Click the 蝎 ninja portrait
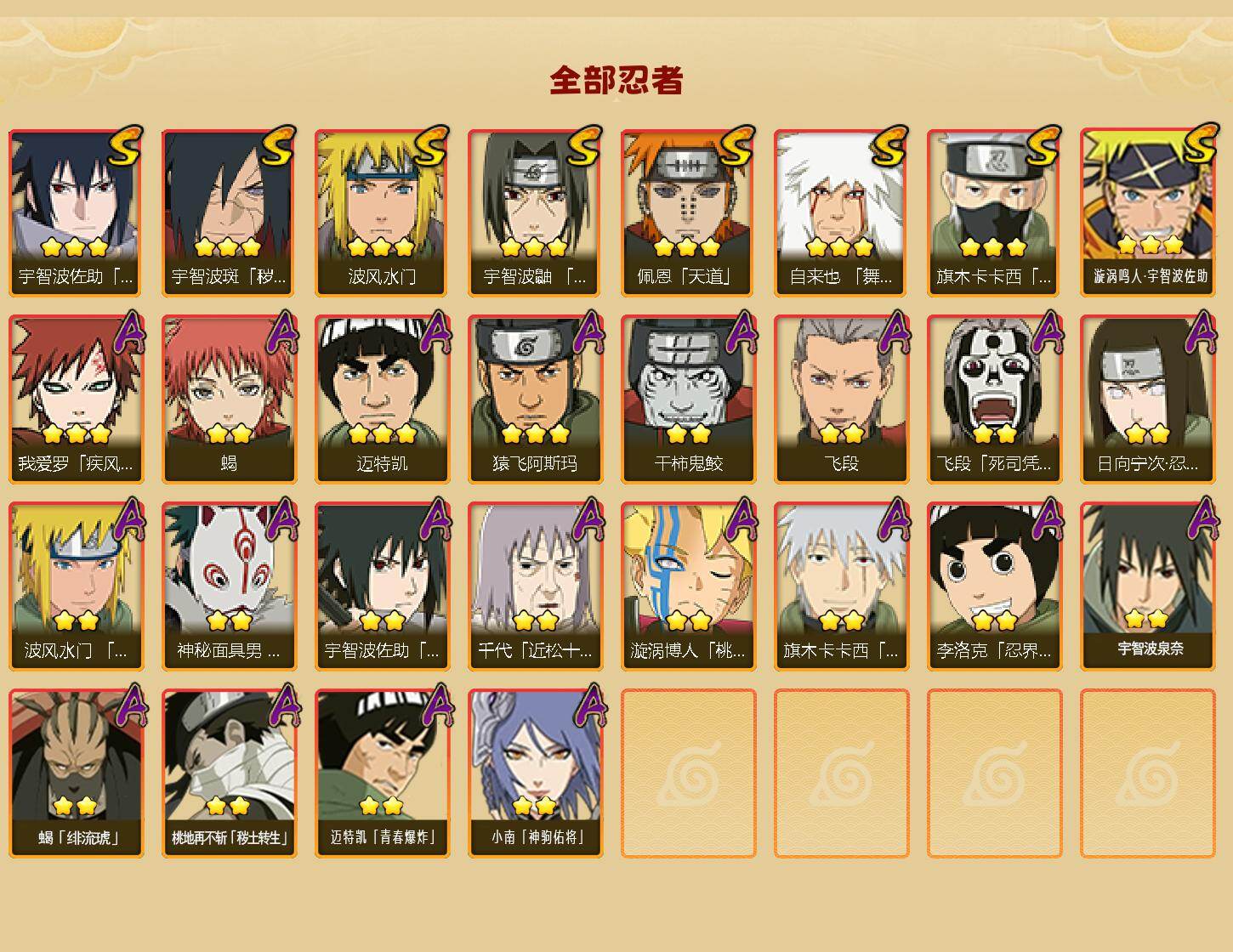Image resolution: width=1233 pixels, height=952 pixels. point(229,399)
